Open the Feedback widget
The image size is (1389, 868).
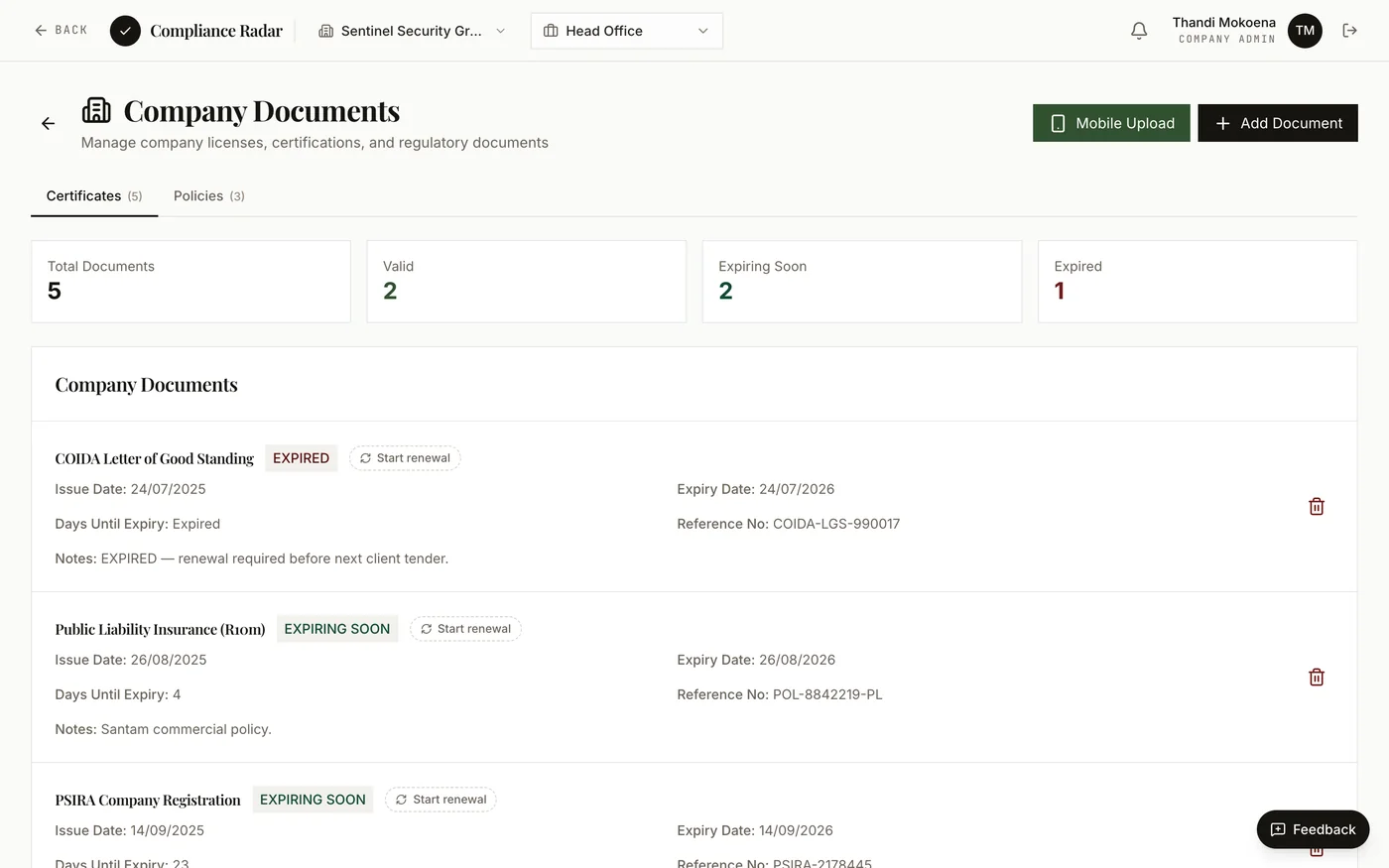pos(1313,829)
